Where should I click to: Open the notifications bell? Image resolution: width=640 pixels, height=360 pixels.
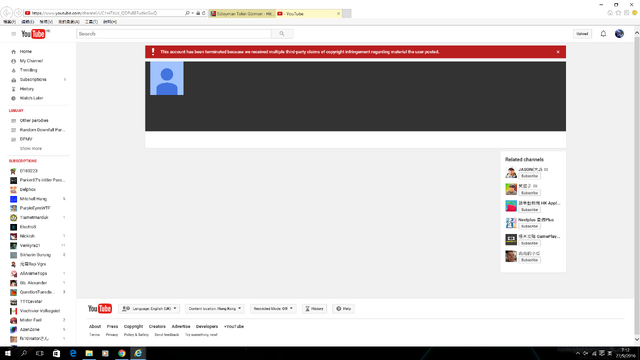(x=603, y=34)
